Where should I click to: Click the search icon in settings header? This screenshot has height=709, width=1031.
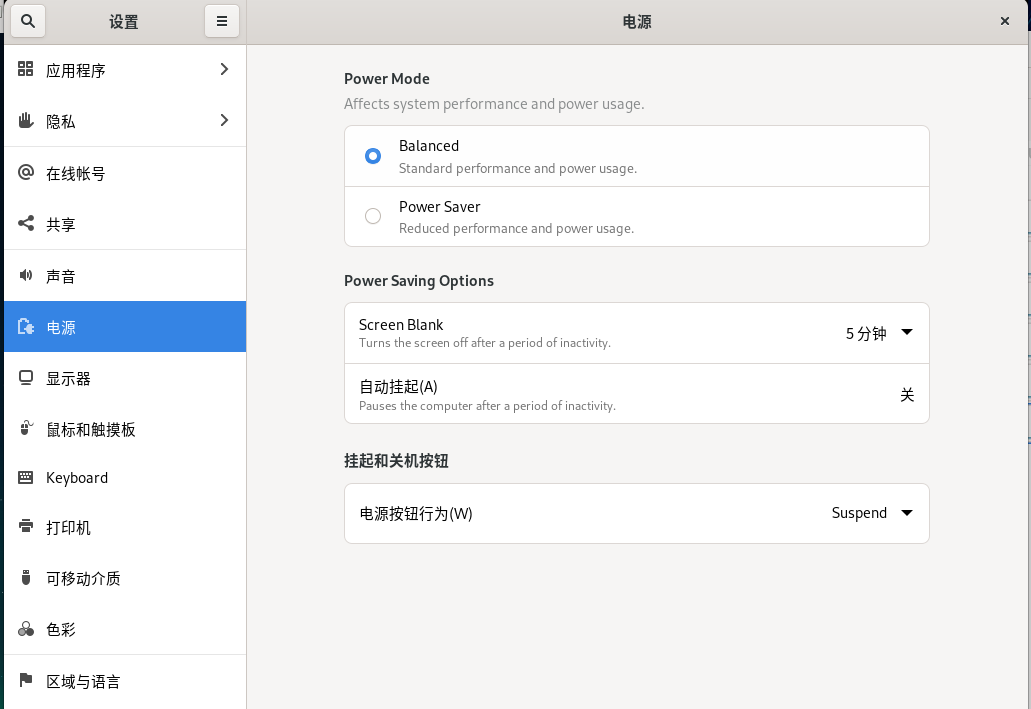pos(28,21)
